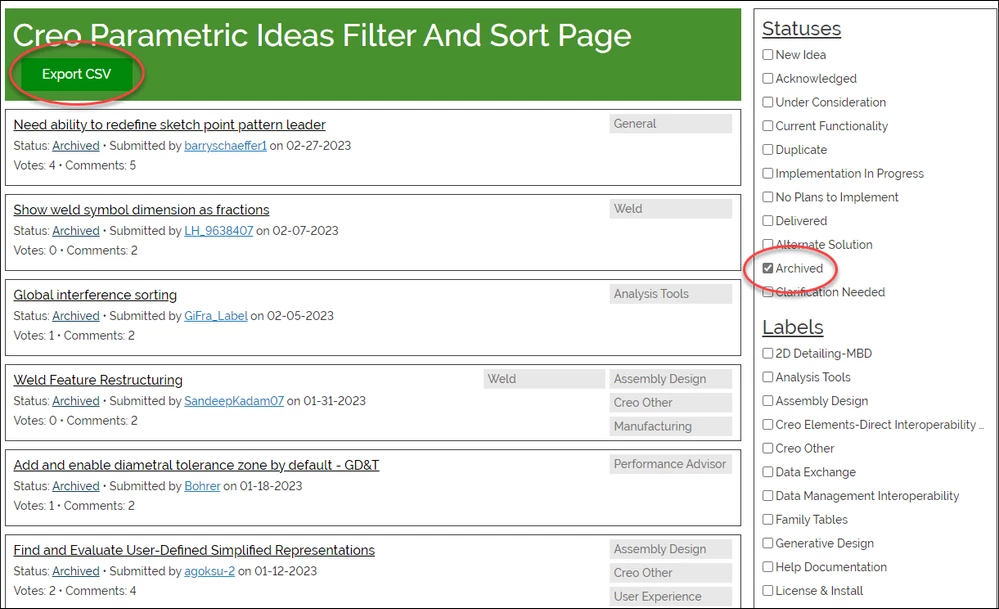Click the Statuses section heading

pyautogui.click(x=801, y=29)
